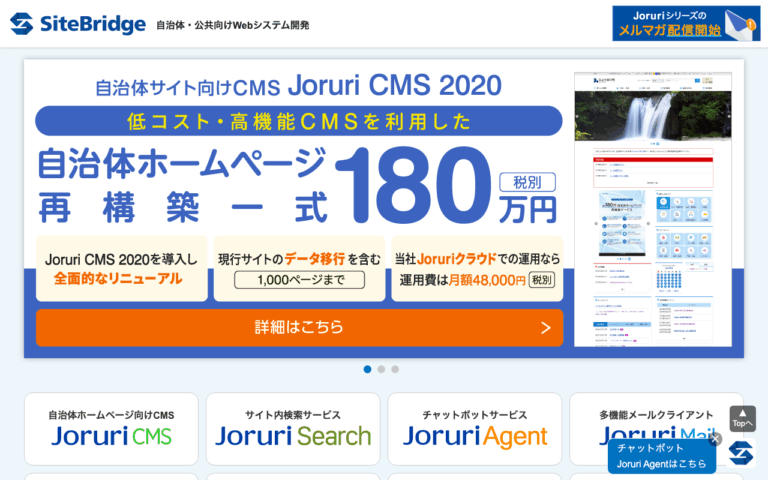Open the Joruri mail magazine banner
The height and width of the screenshot is (480, 768).
point(686,24)
